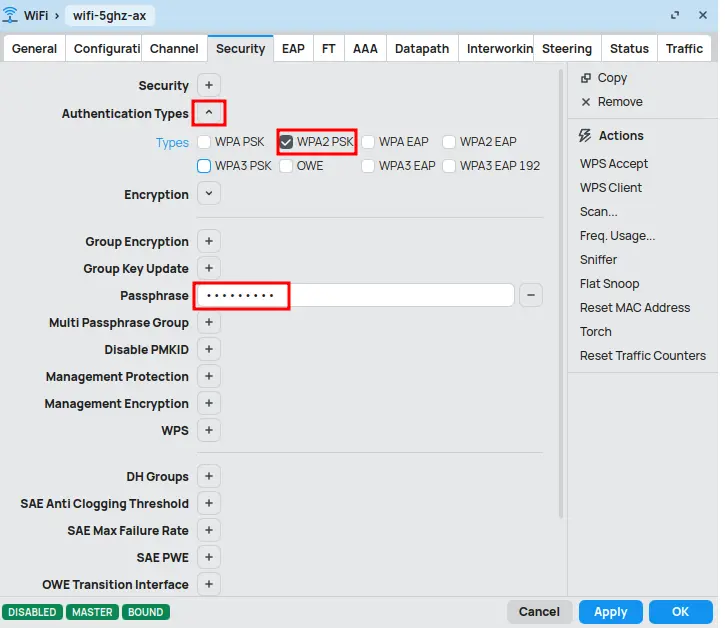Click the vertical scrollbar of settings list

click(x=561, y=300)
